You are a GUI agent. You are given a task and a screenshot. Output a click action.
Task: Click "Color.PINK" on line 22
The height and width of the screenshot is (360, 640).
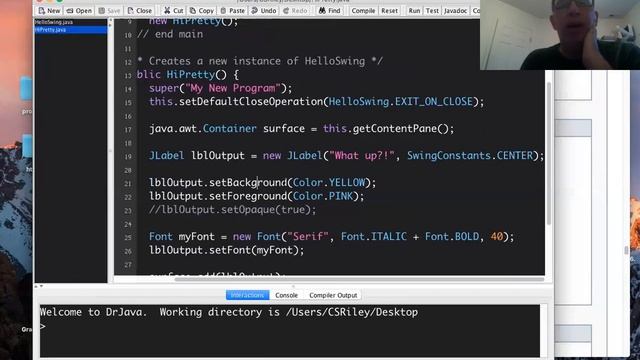[323, 196]
